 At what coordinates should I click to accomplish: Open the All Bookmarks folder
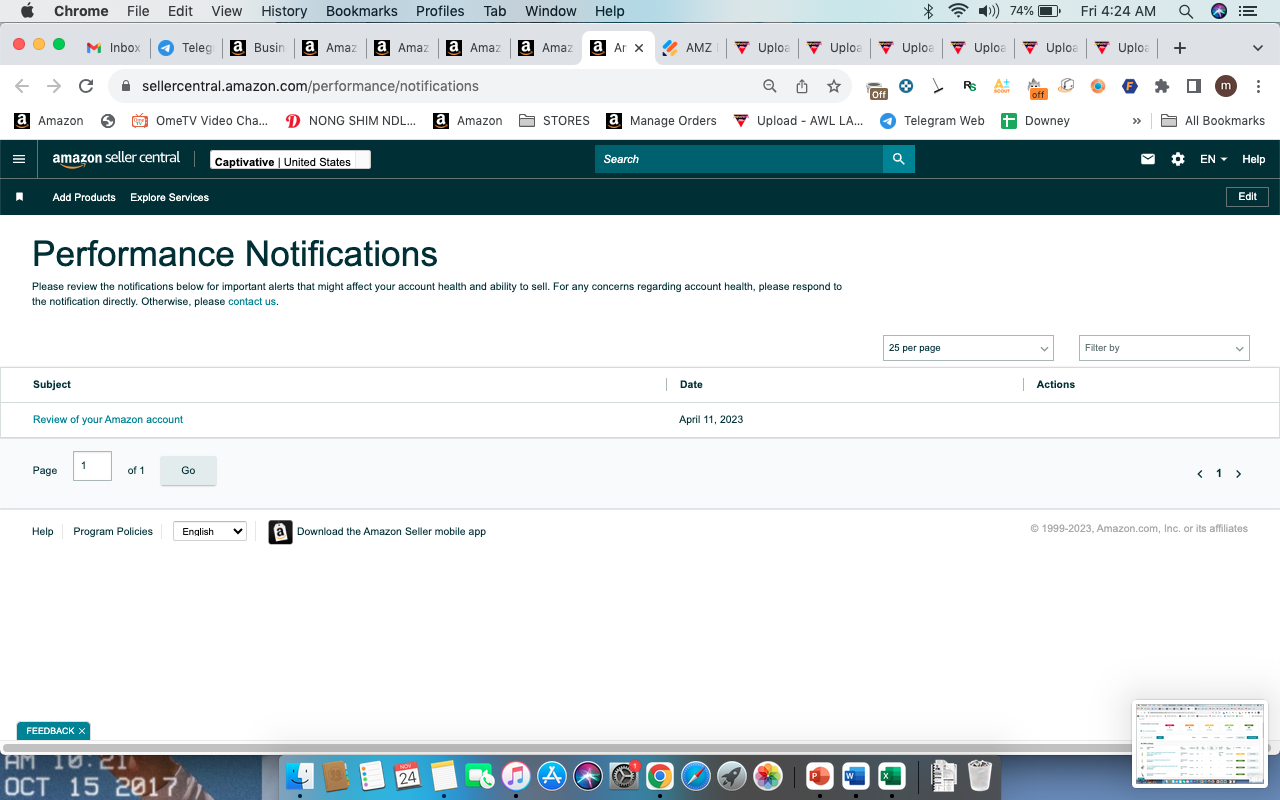pos(1213,121)
